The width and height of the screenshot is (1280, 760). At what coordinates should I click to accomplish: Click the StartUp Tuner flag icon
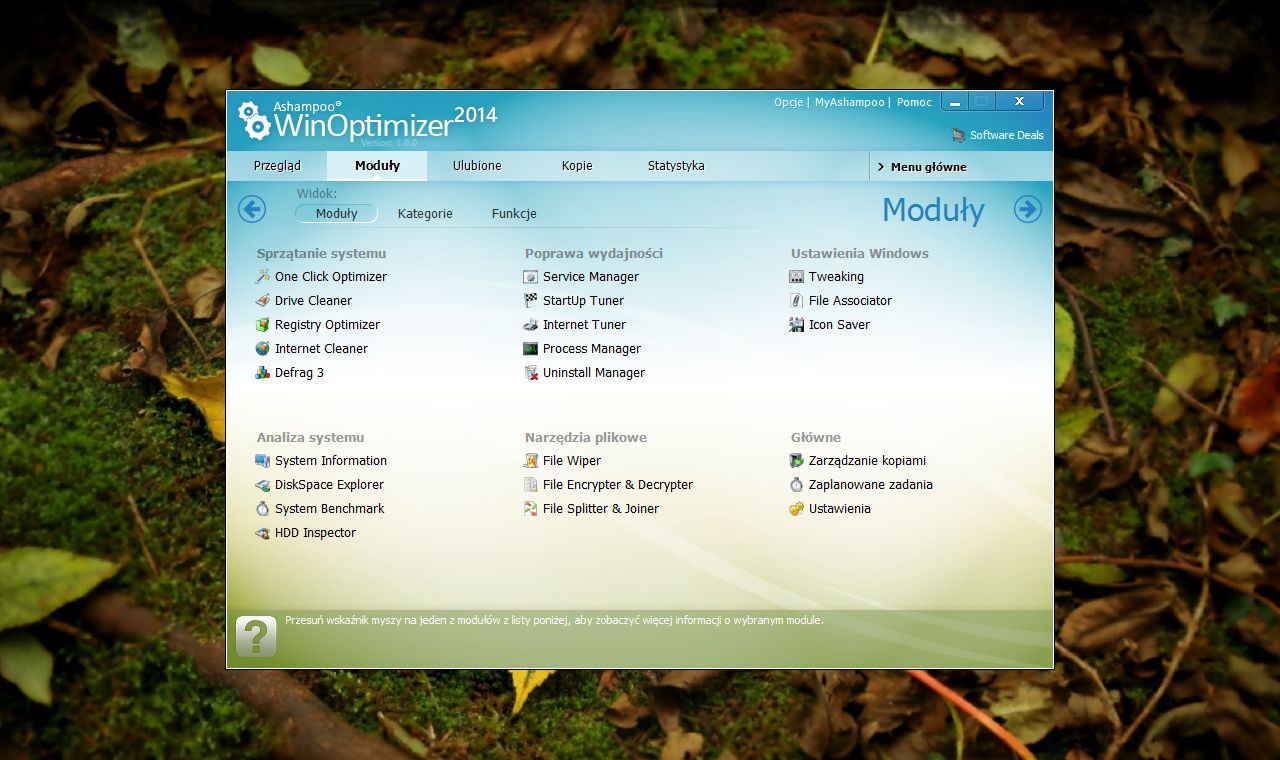click(531, 301)
